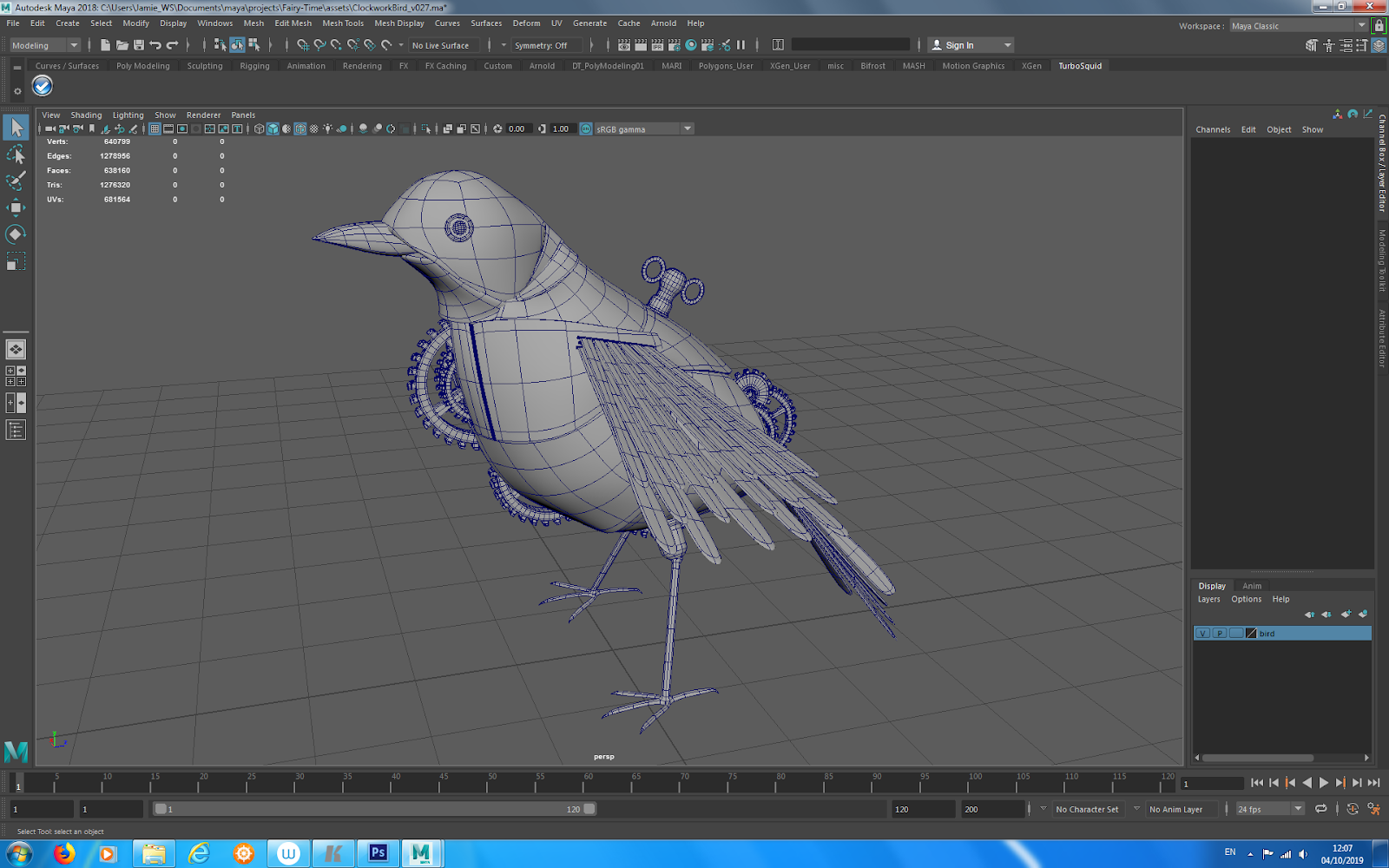Launch Photoshop from the taskbar

pyautogui.click(x=377, y=853)
